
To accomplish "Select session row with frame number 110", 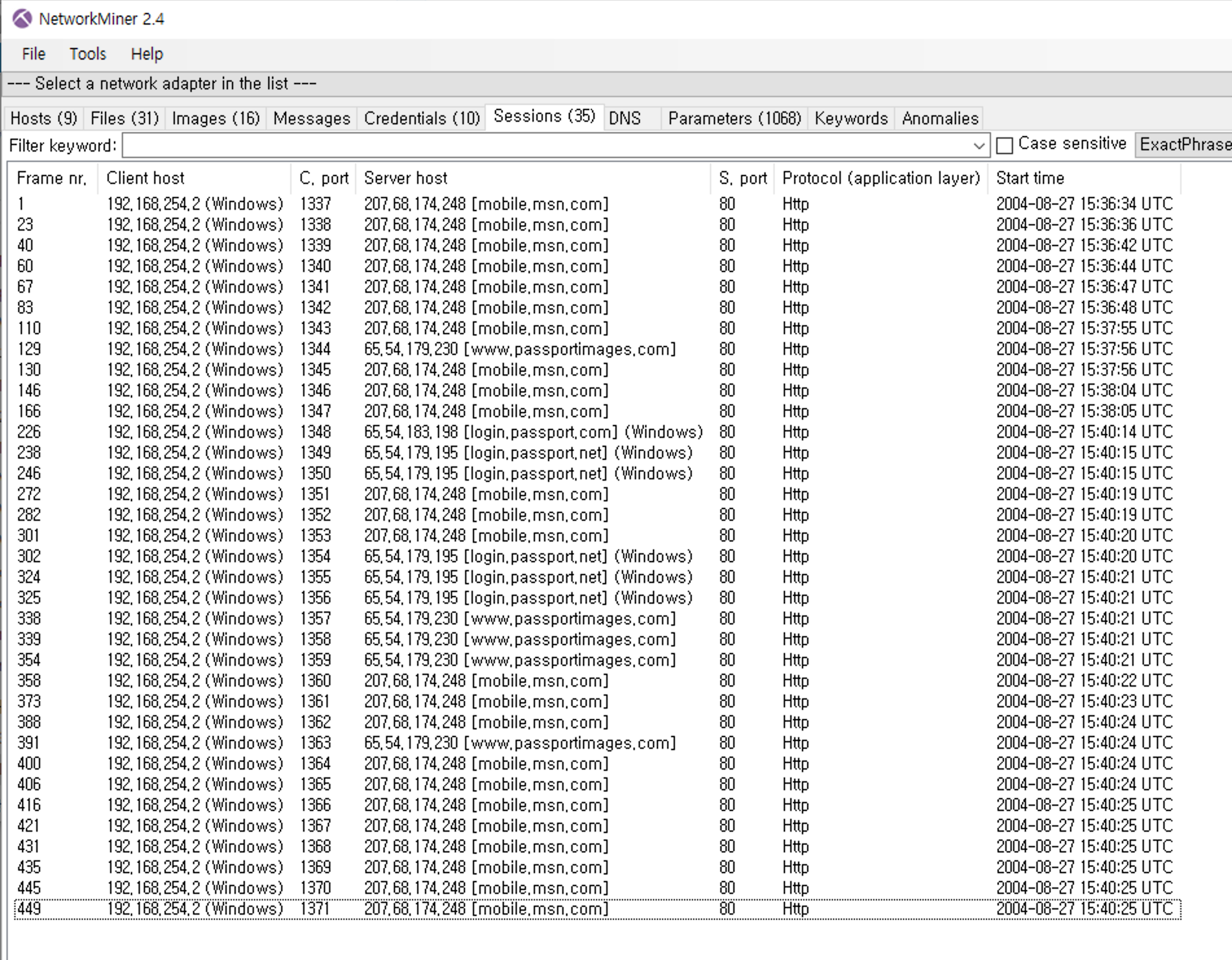I will tap(597, 328).
